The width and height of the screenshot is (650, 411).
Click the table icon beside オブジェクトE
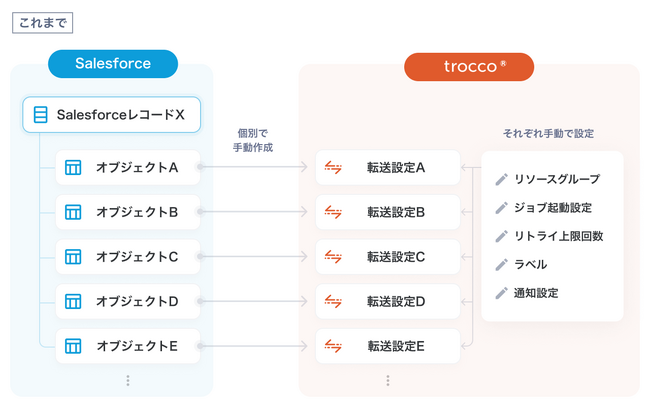(x=73, y=347)
